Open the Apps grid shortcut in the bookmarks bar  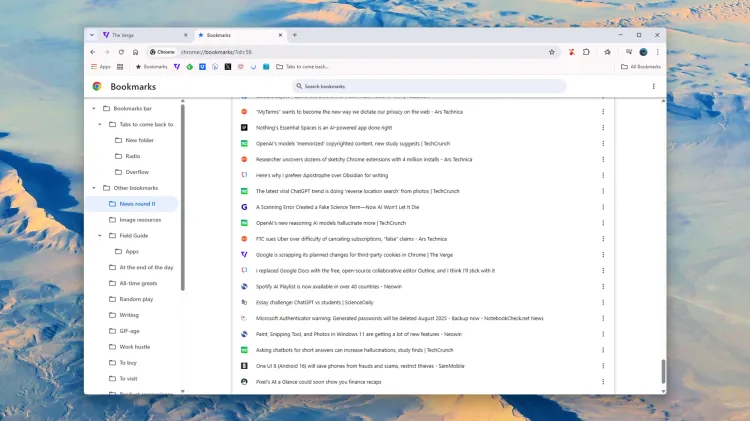pos(100,67)
